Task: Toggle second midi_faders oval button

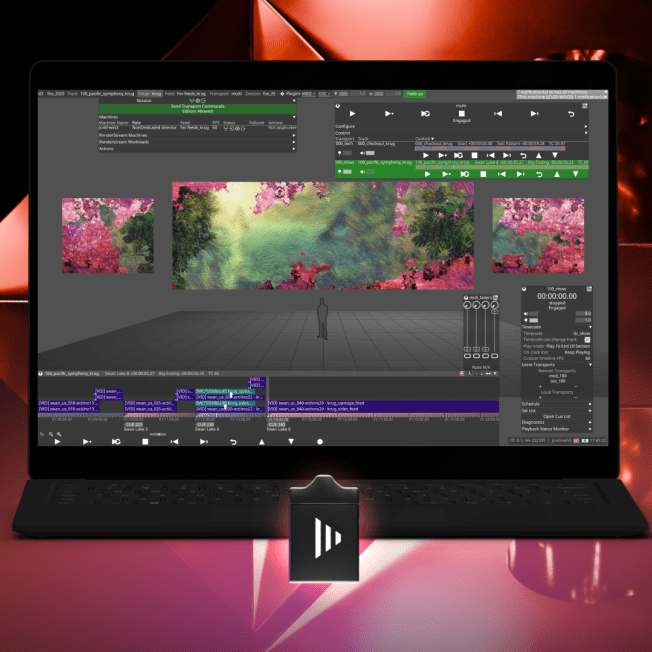Action: [x=477, y=356]
